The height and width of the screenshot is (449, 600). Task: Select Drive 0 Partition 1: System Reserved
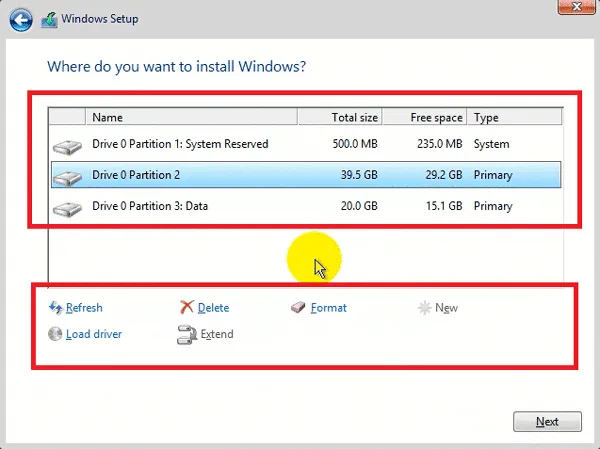180,144
